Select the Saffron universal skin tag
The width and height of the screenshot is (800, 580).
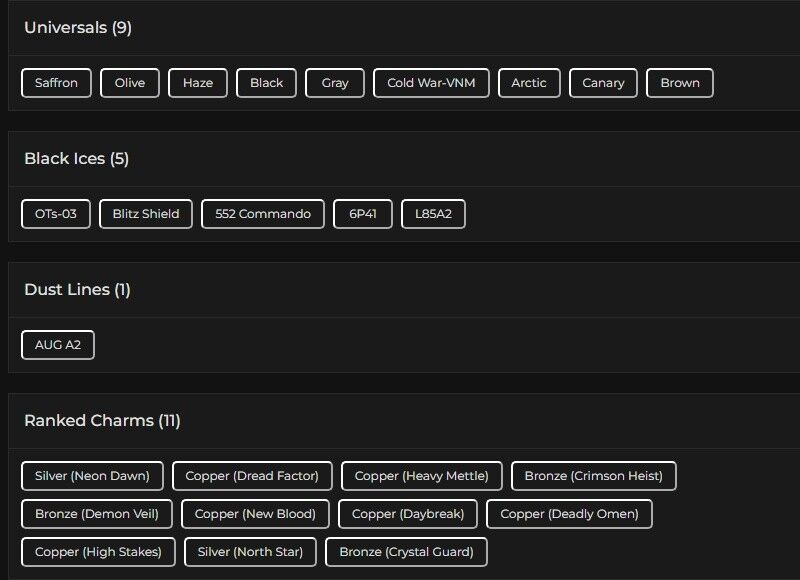[56, 83]
